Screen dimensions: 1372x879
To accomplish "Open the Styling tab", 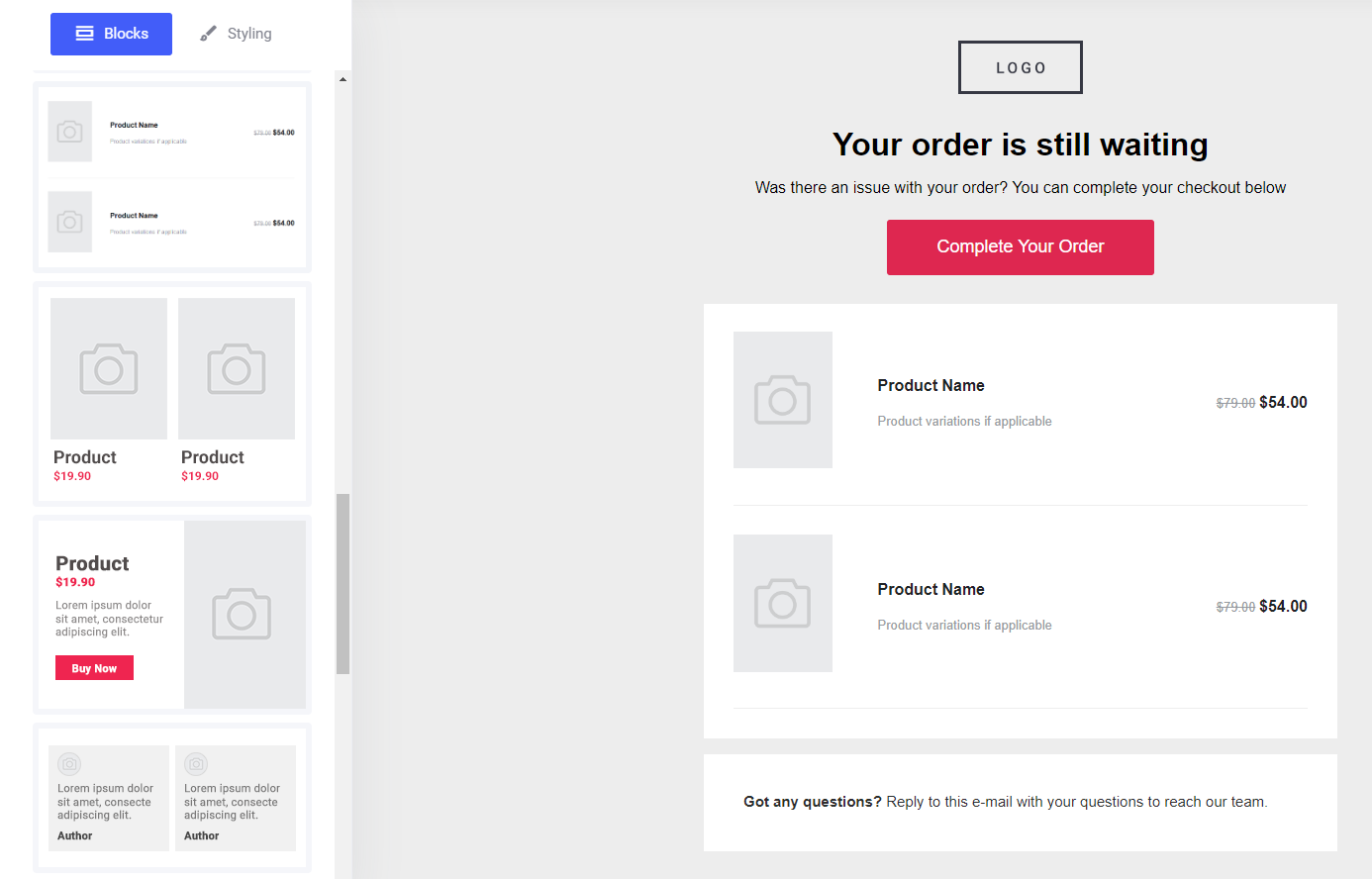I will (236, 34).
